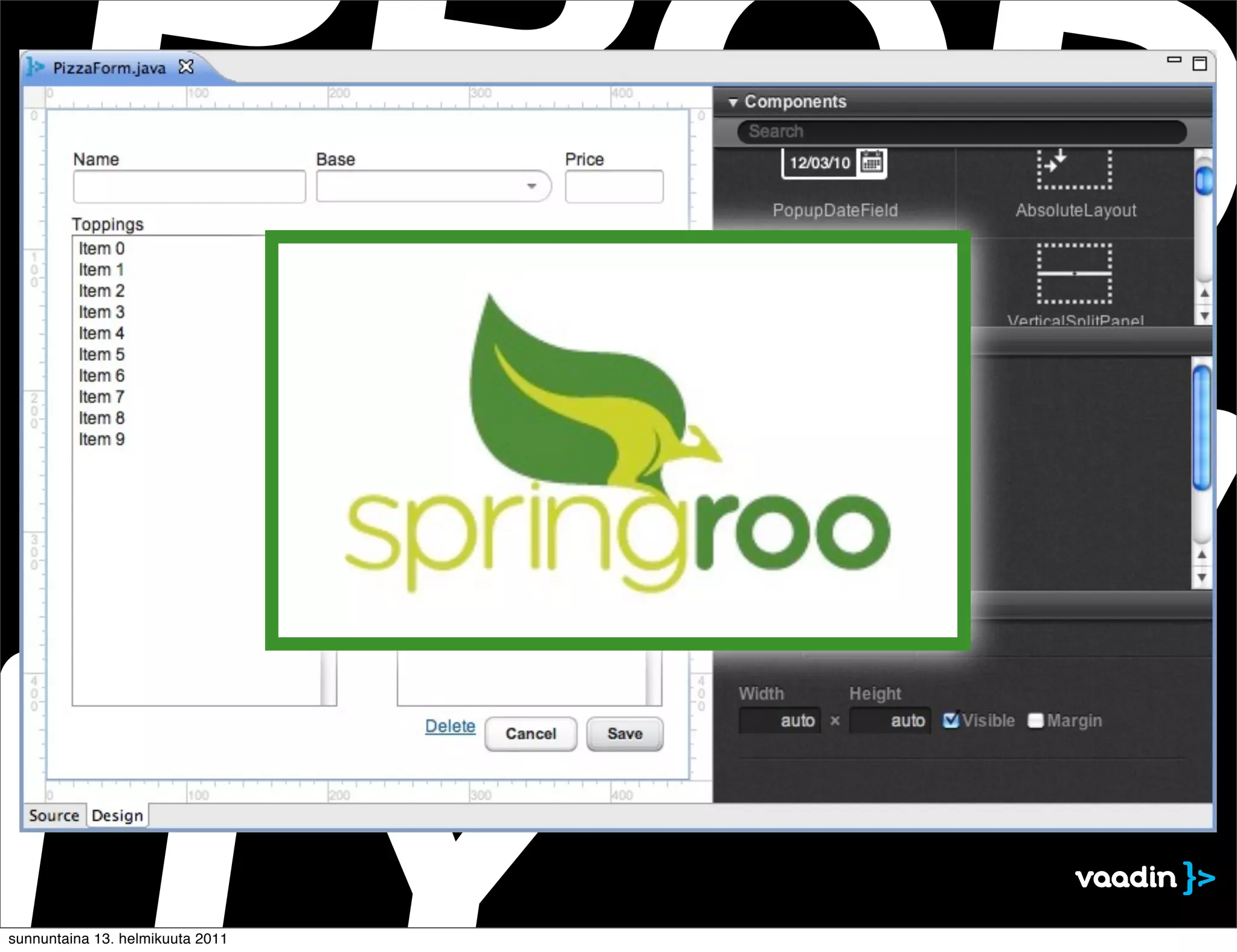The image size is (1237, 952).
Task: Click the Delete link
Action: click(450, 726)
